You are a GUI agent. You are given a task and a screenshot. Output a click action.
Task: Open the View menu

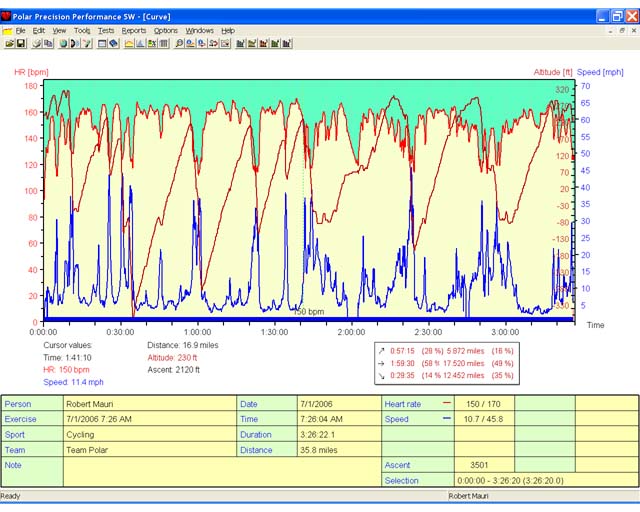pos(59,31)
